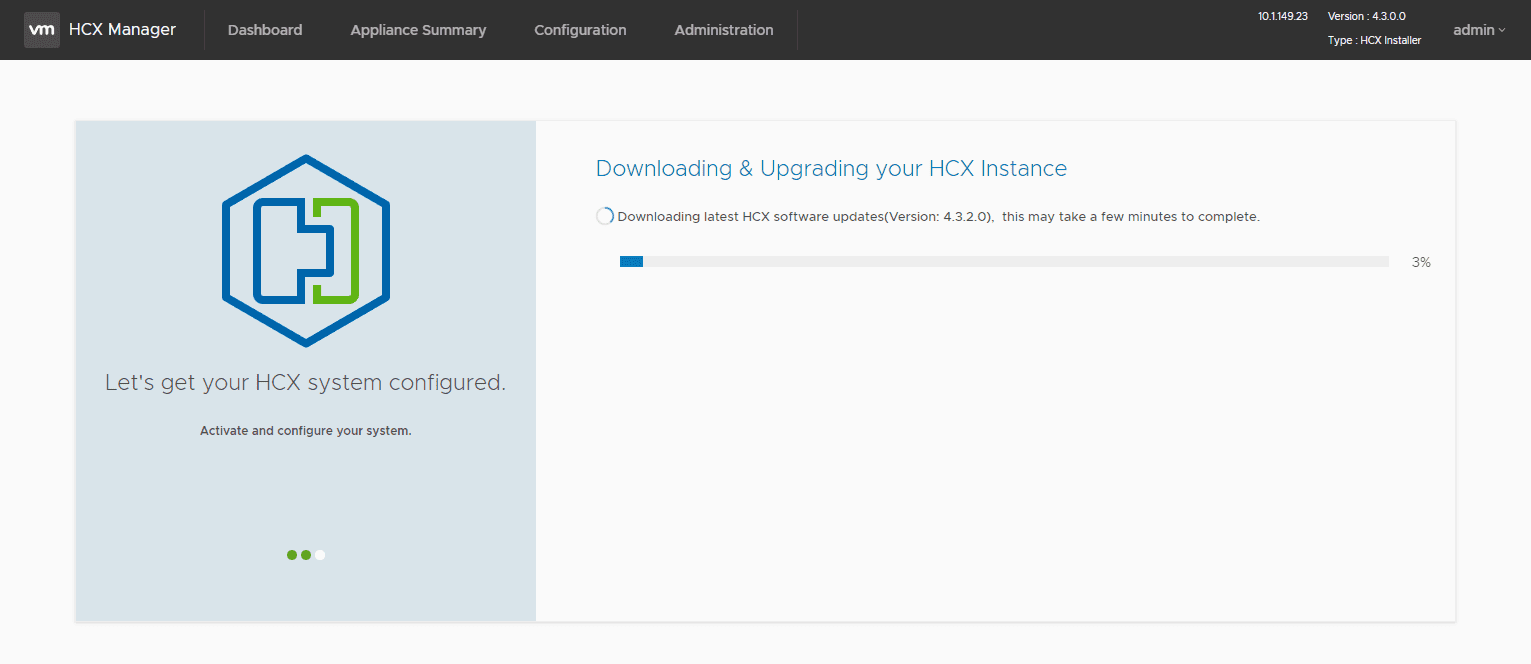Image resolution: width=1531 pixels, height=664 pixels.
Task: Go to the Configuration menu
Action: (580, 30)
